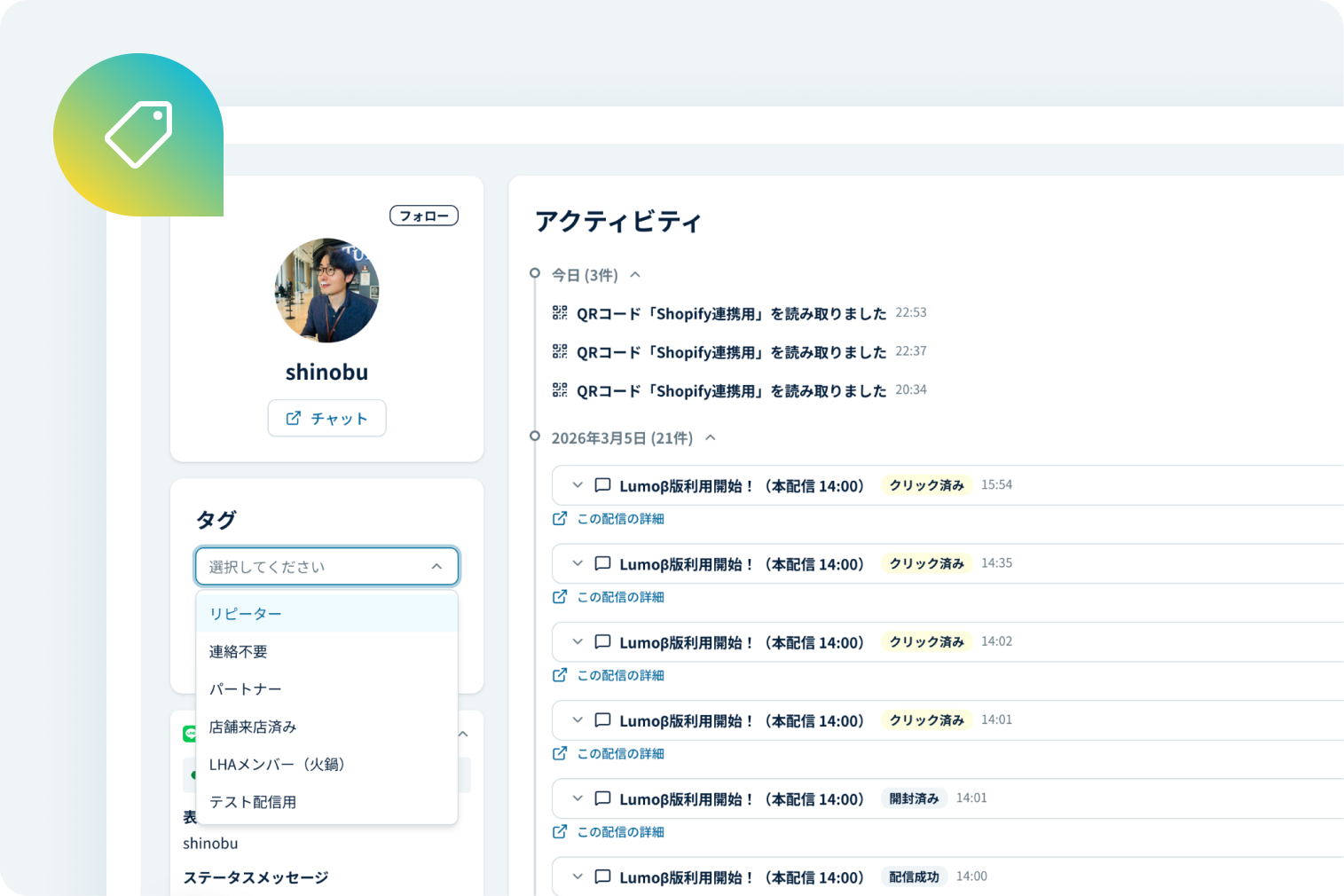
Task: Click the フォロー button
Action: [423, 215]
